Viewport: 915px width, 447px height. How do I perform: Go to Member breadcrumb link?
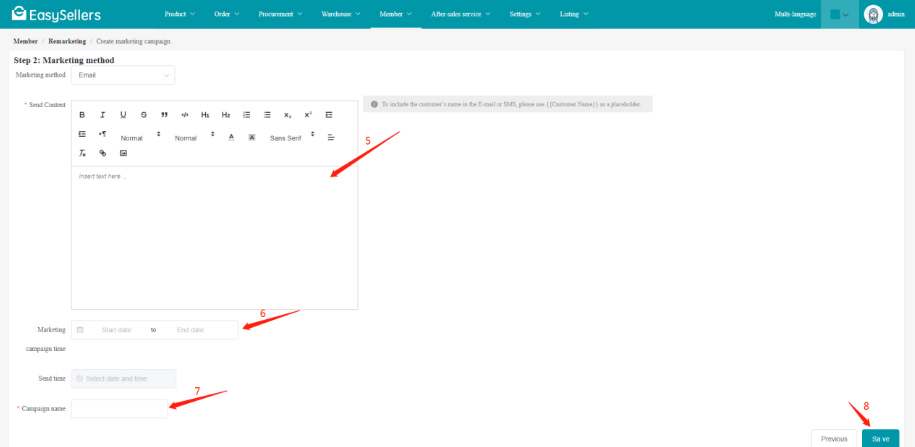(x=25, y=41)
